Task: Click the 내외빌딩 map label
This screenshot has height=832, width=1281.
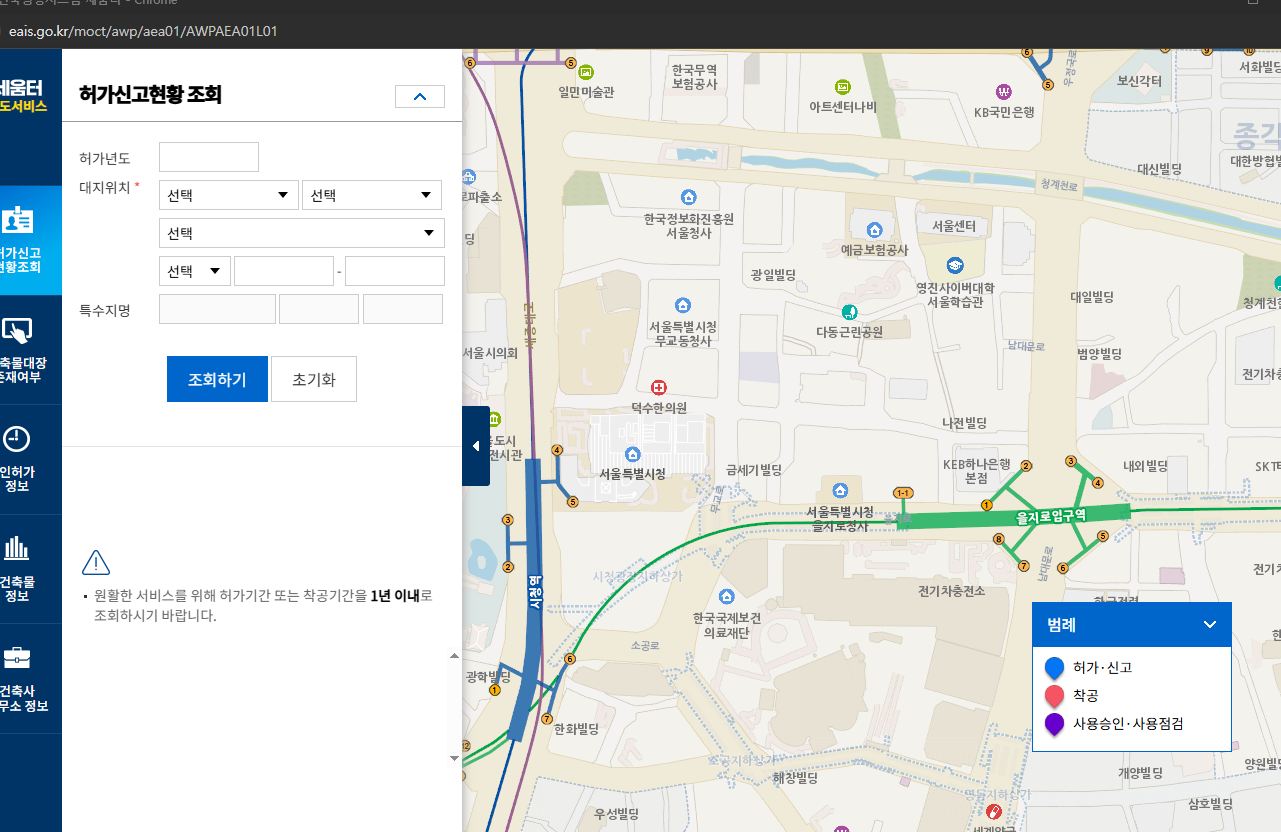Action: (x=1145, y=465)
